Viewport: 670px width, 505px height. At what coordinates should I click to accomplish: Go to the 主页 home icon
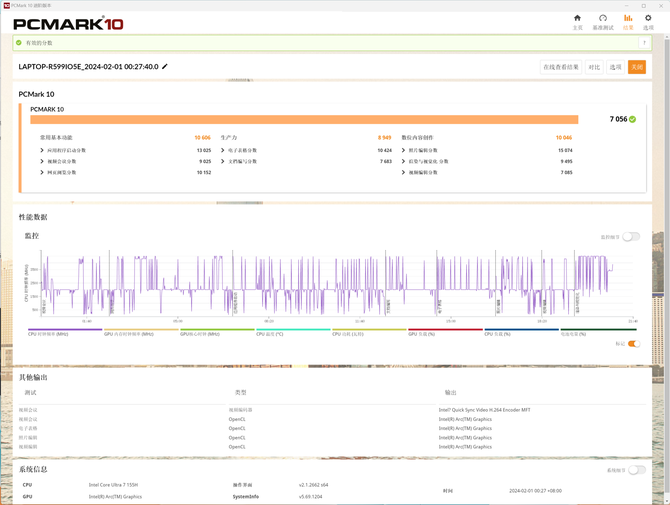(577, 18)
